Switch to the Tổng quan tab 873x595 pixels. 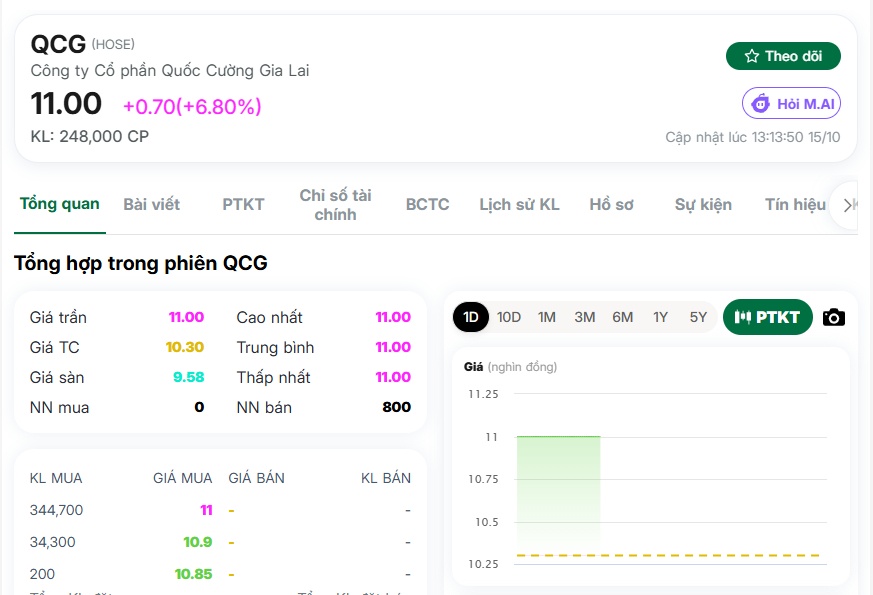click(60, 204)
